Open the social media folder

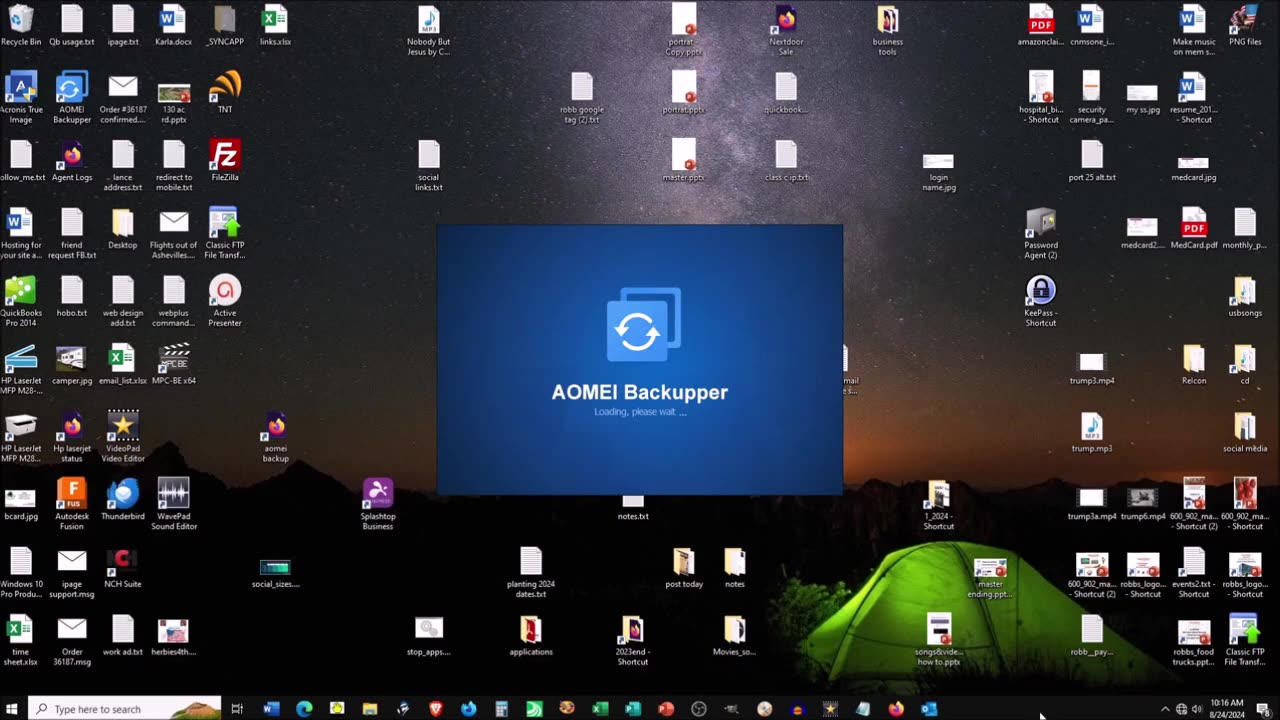click(1245, 431)
